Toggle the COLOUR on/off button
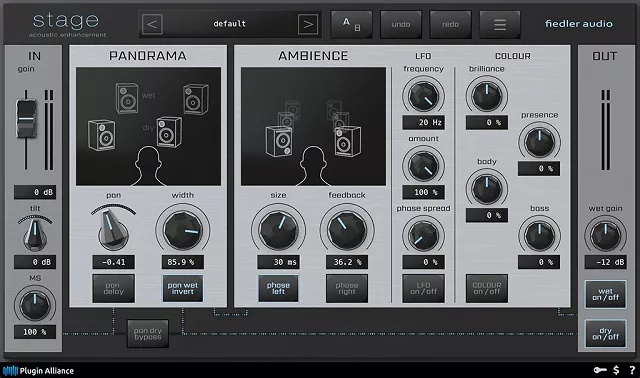This screenshot has width=640, height=378. point(487,288)
